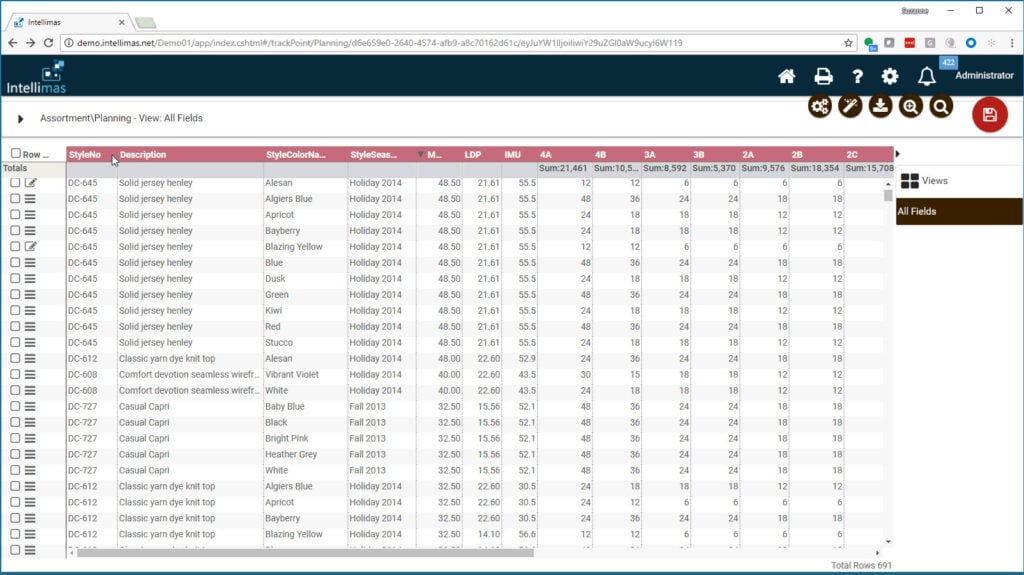Viewport: 1024px width, 575px height.
Task: Go to the Intellimas home page icon
Action: tap(786, 76)
